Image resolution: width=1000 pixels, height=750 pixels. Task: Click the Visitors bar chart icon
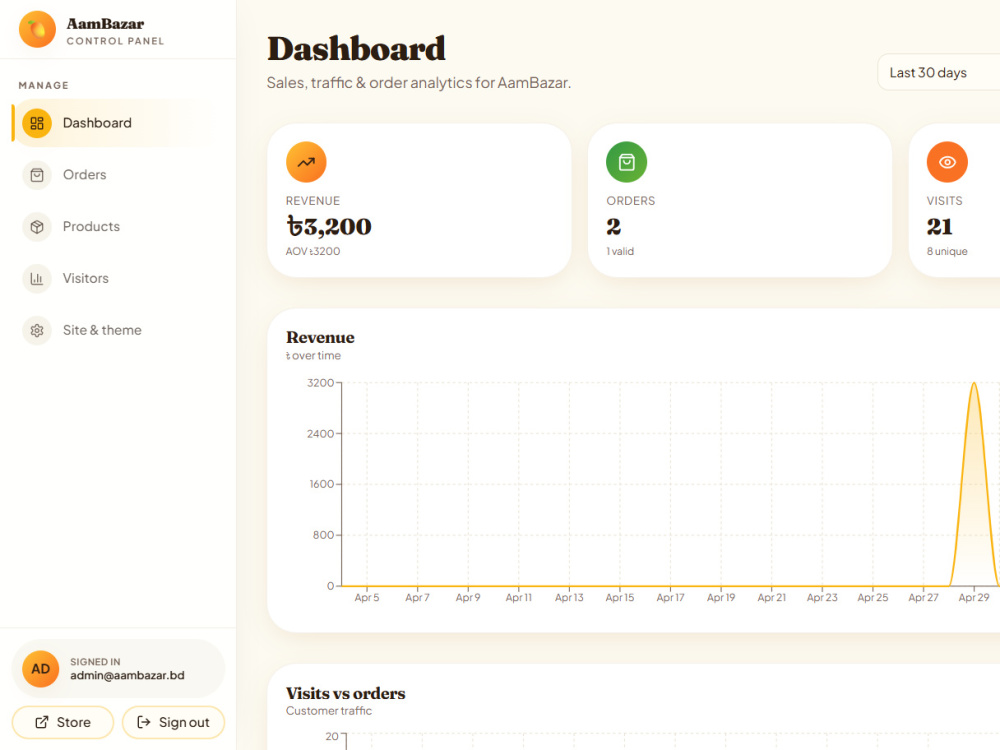click(37, 279)
